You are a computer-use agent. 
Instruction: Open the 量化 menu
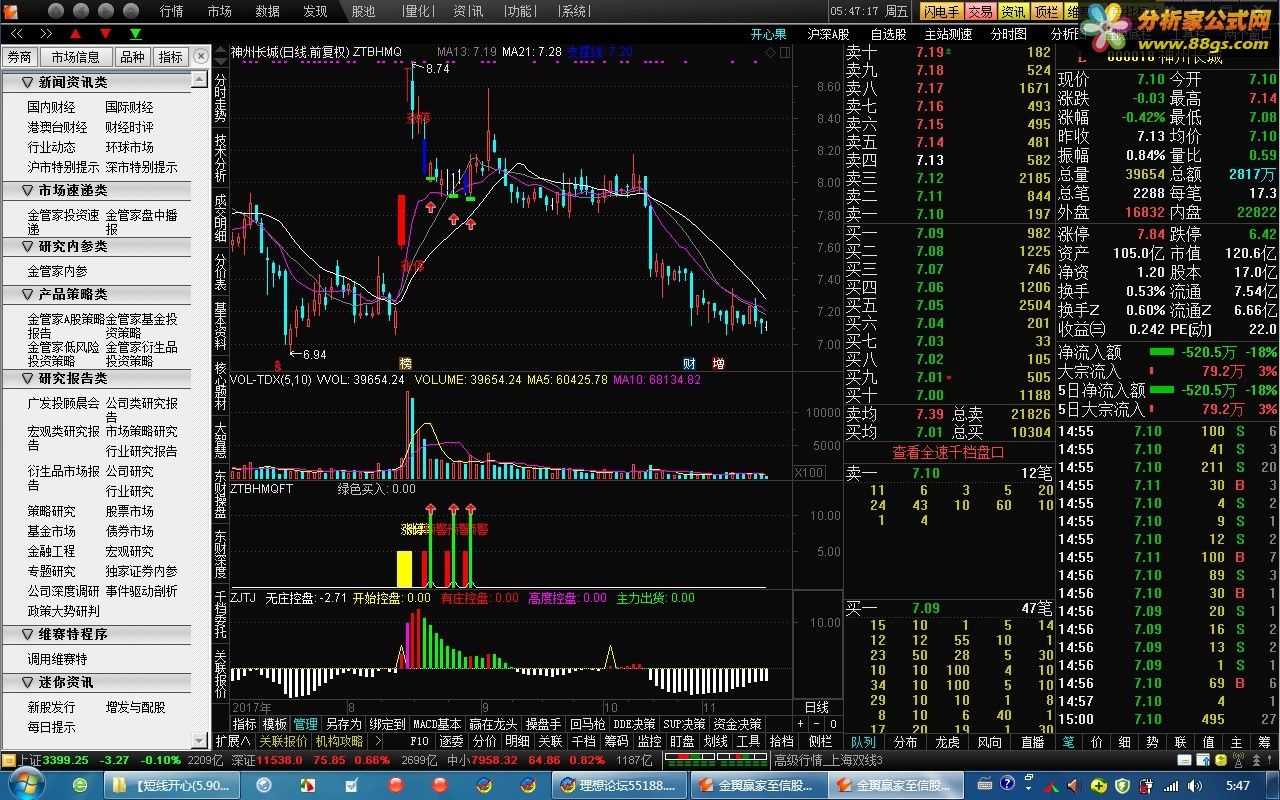tap(417, 11)
